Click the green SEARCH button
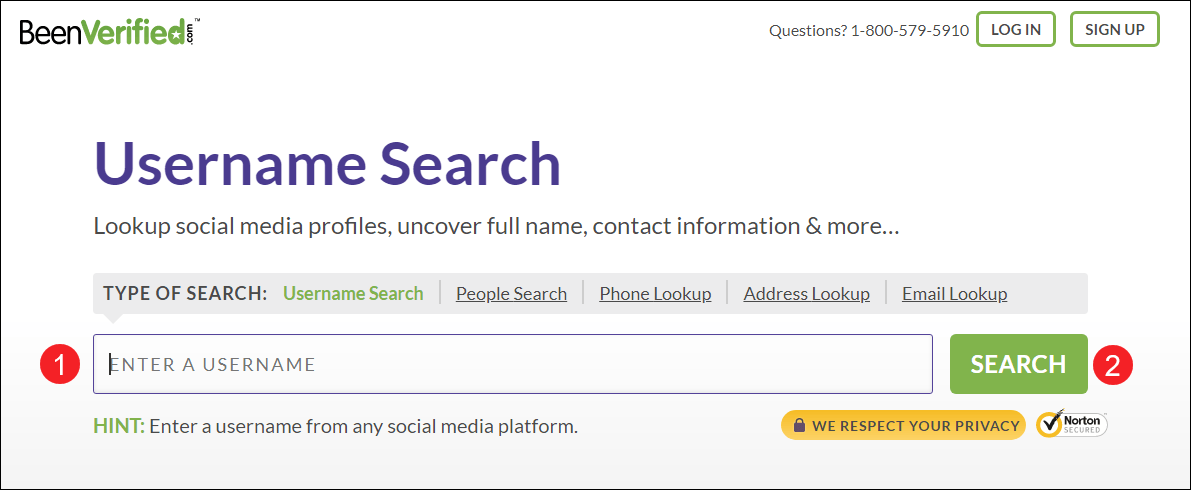 (1019, 364)
